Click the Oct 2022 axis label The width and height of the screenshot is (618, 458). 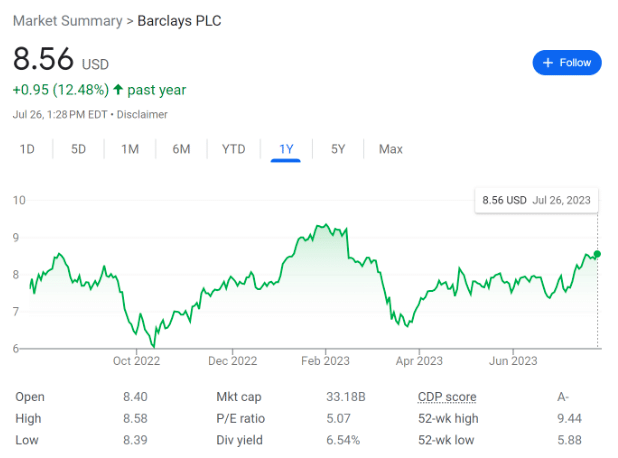coord(136,361)
